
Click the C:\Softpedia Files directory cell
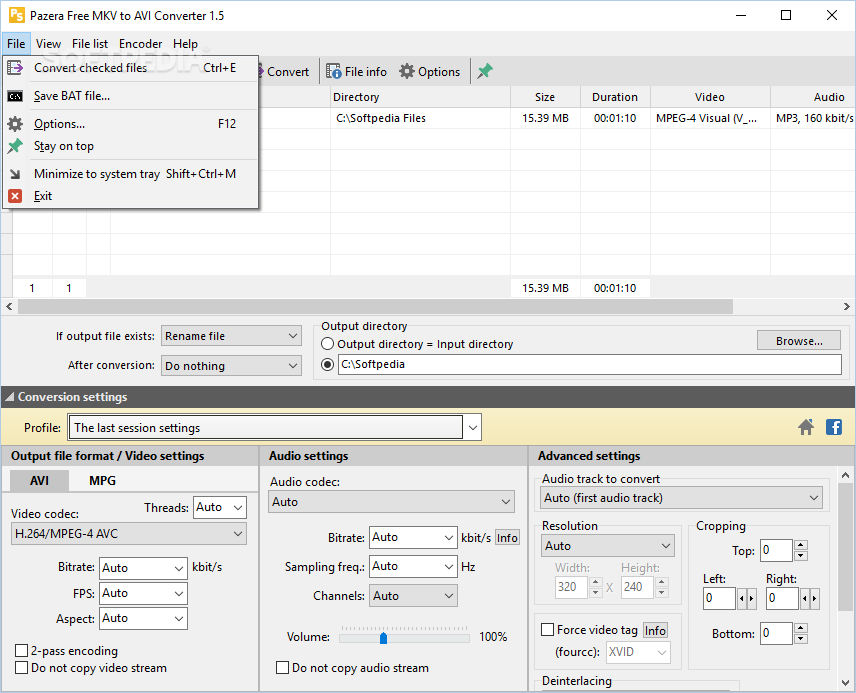click(x=420, y=118)
